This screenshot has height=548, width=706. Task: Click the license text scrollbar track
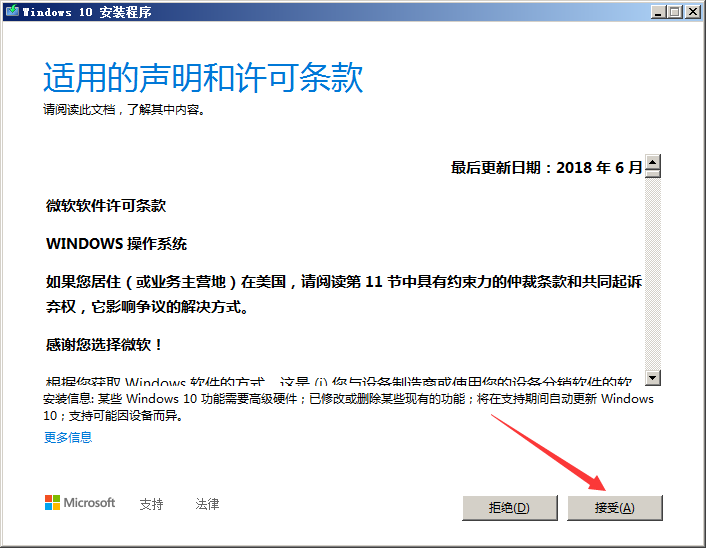653,270
